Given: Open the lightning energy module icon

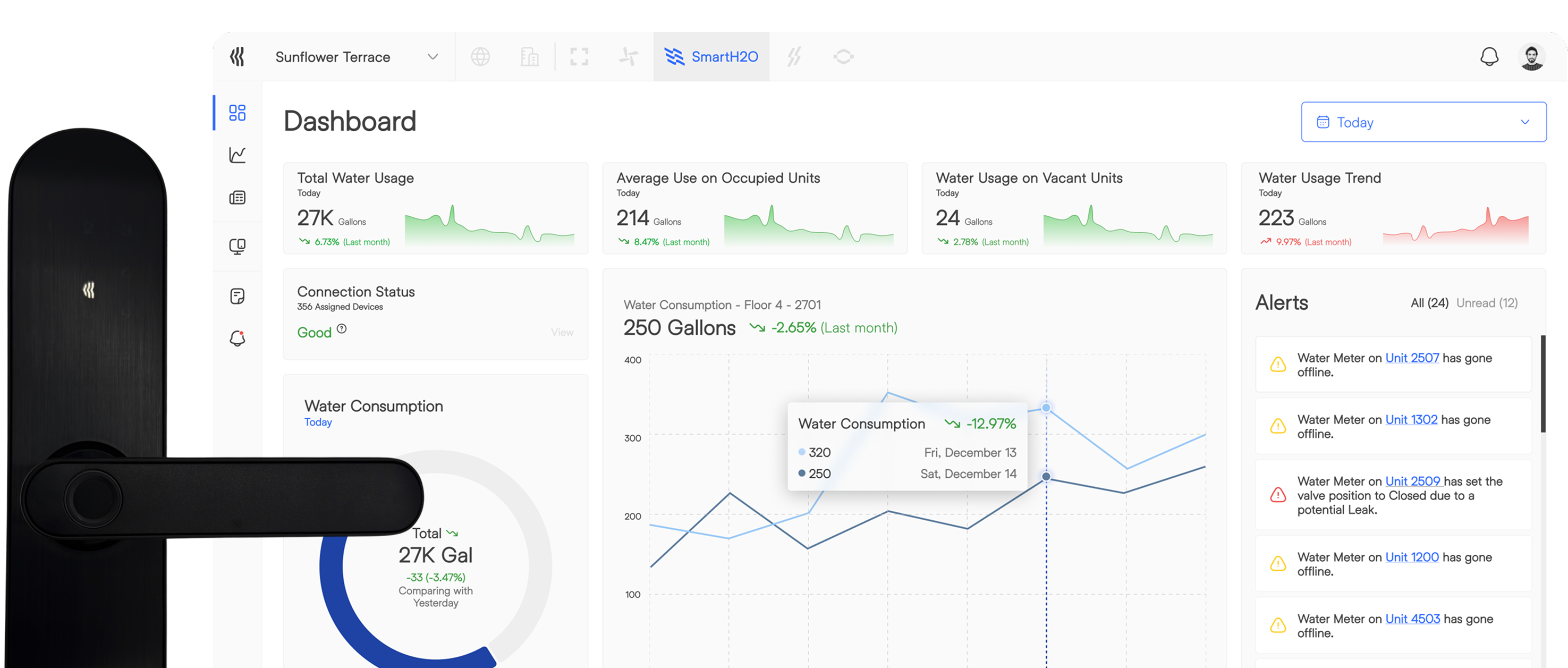Looking at the screenshot, I should point(794,57).
